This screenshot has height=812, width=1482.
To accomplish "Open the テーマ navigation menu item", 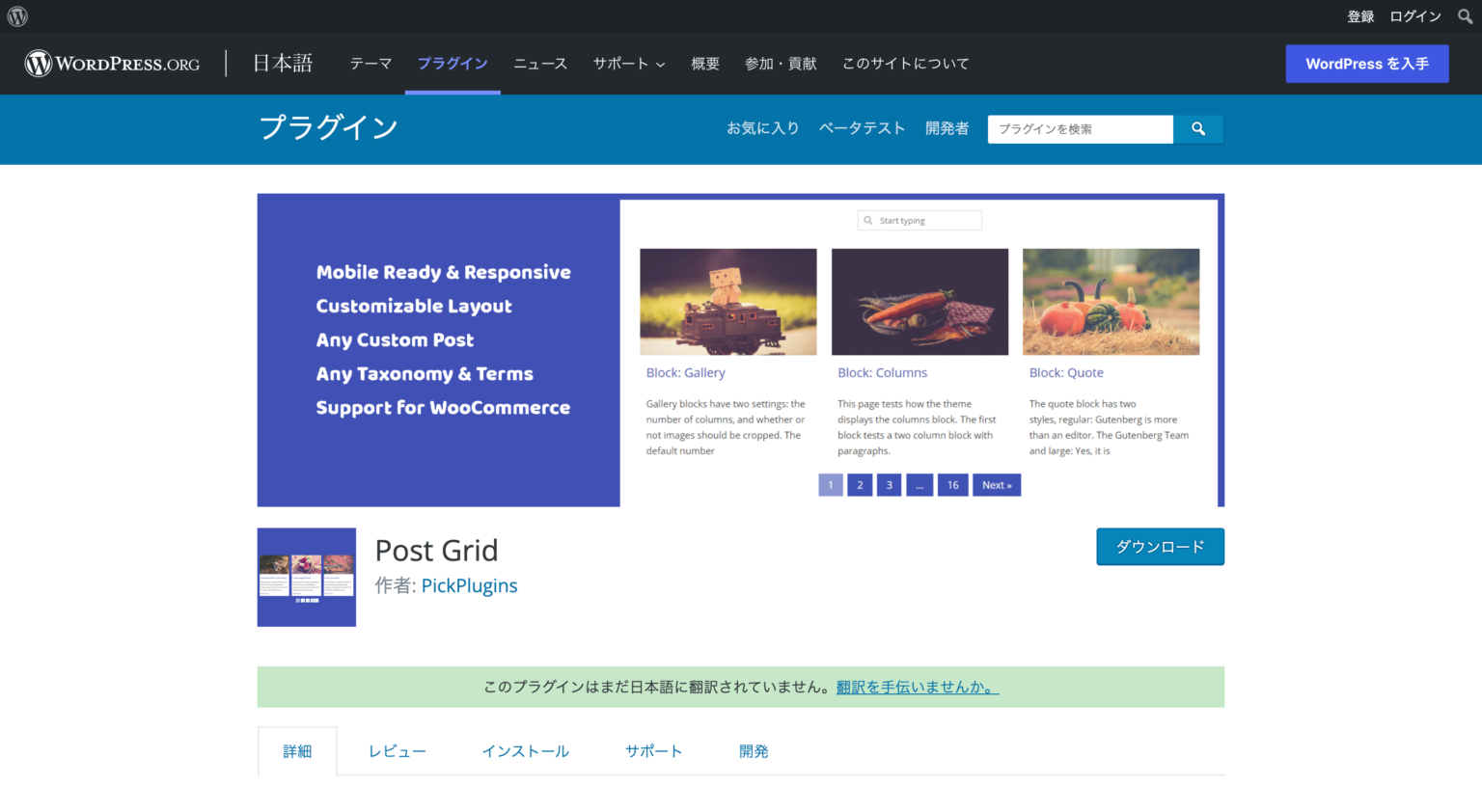I will click(370, 64).
